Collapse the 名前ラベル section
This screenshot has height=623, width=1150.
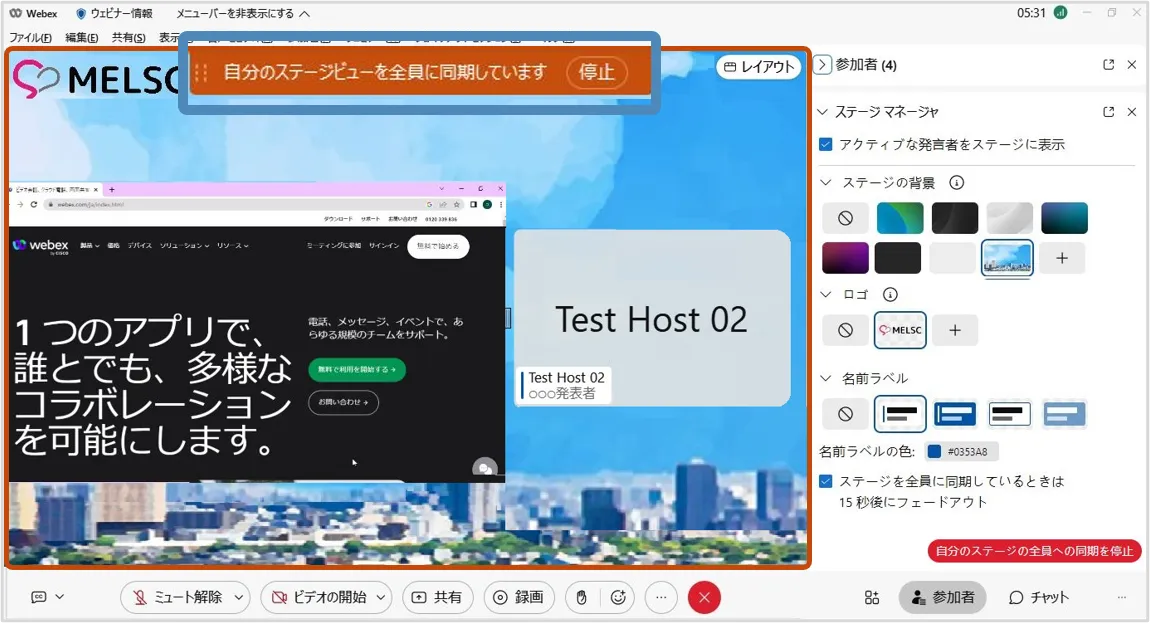tap(826, 378)
